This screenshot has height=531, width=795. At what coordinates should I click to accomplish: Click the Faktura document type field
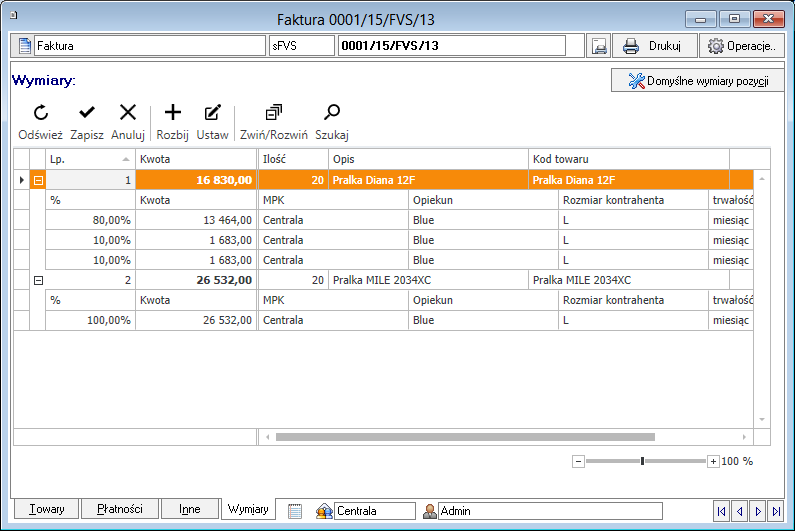150,46
